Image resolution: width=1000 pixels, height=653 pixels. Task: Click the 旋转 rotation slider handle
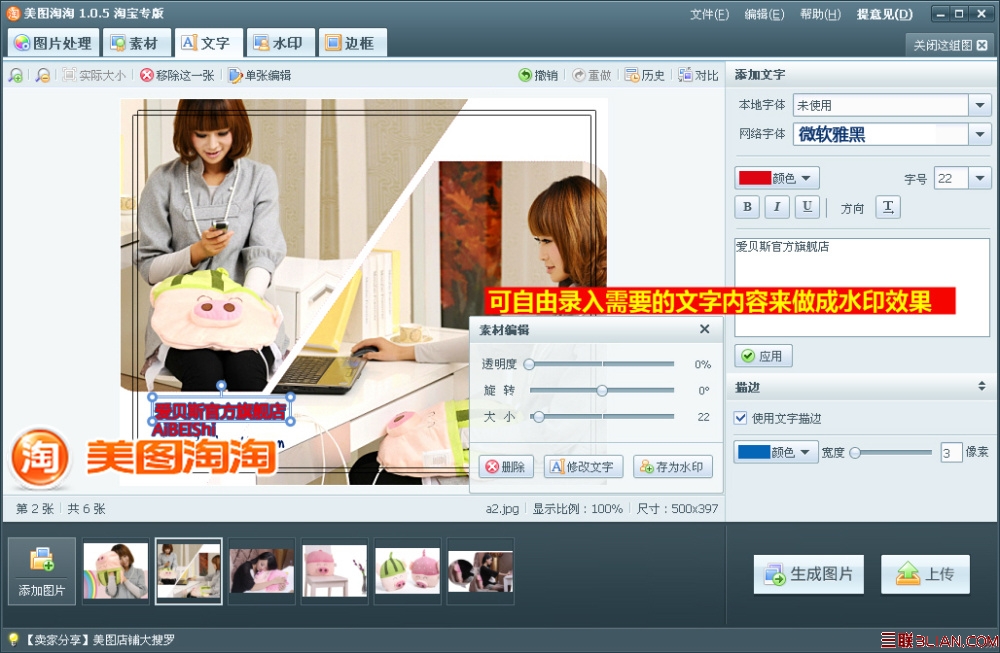[x=602, y=390]
